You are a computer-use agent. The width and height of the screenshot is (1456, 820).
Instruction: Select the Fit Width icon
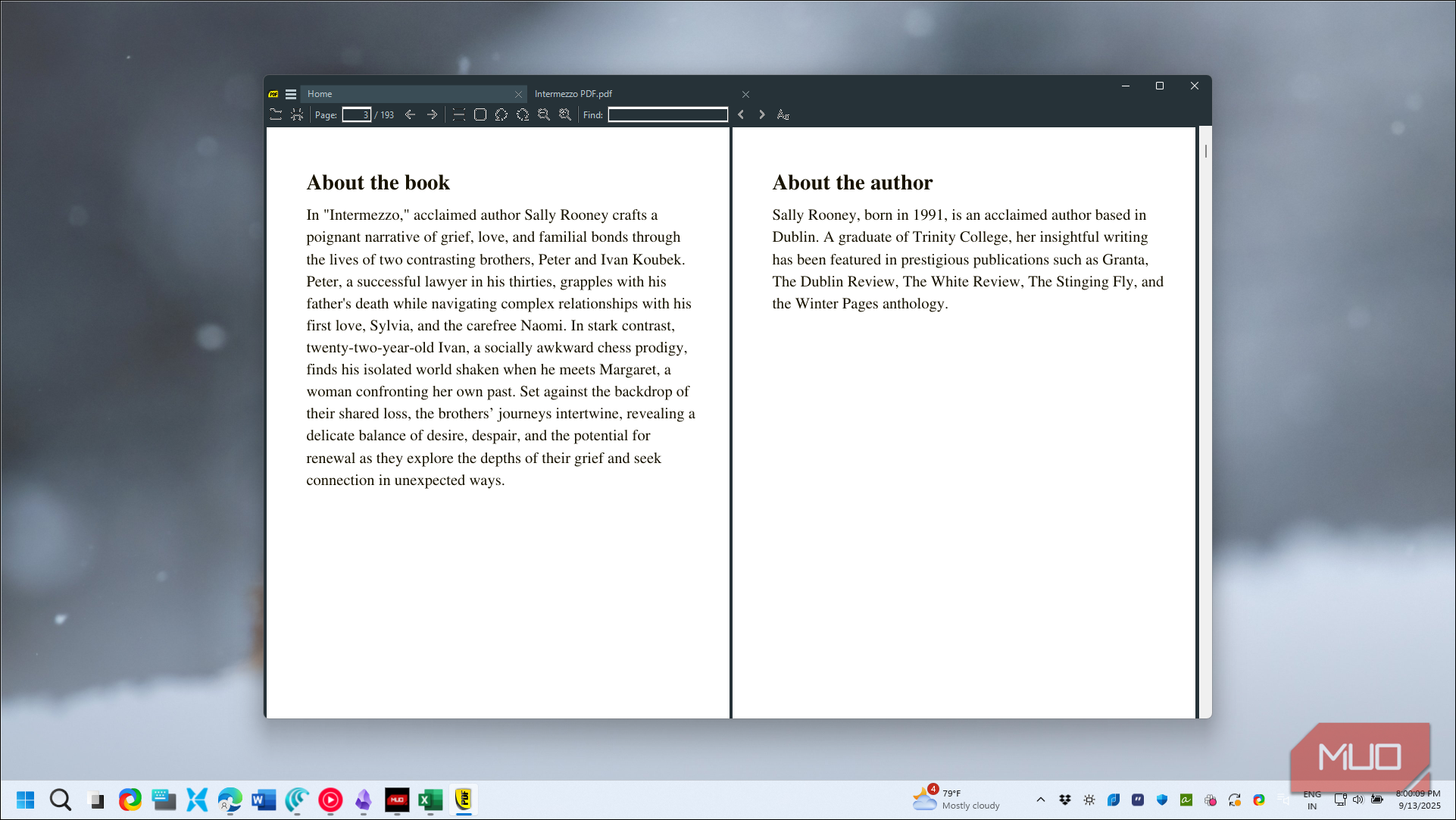tap(458, 114)
